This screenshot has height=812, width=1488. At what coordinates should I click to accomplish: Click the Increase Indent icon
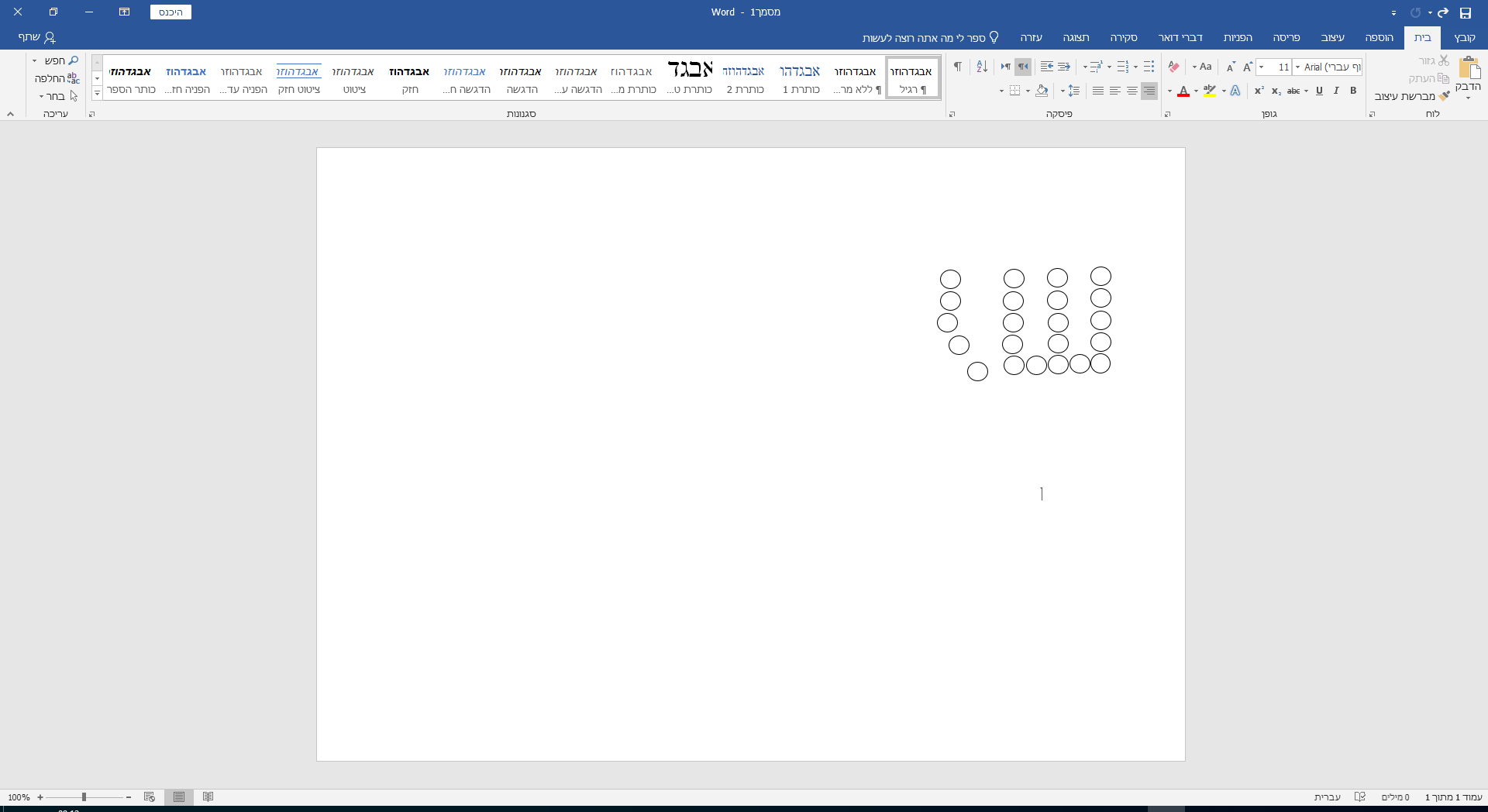tap(1047, 67)
